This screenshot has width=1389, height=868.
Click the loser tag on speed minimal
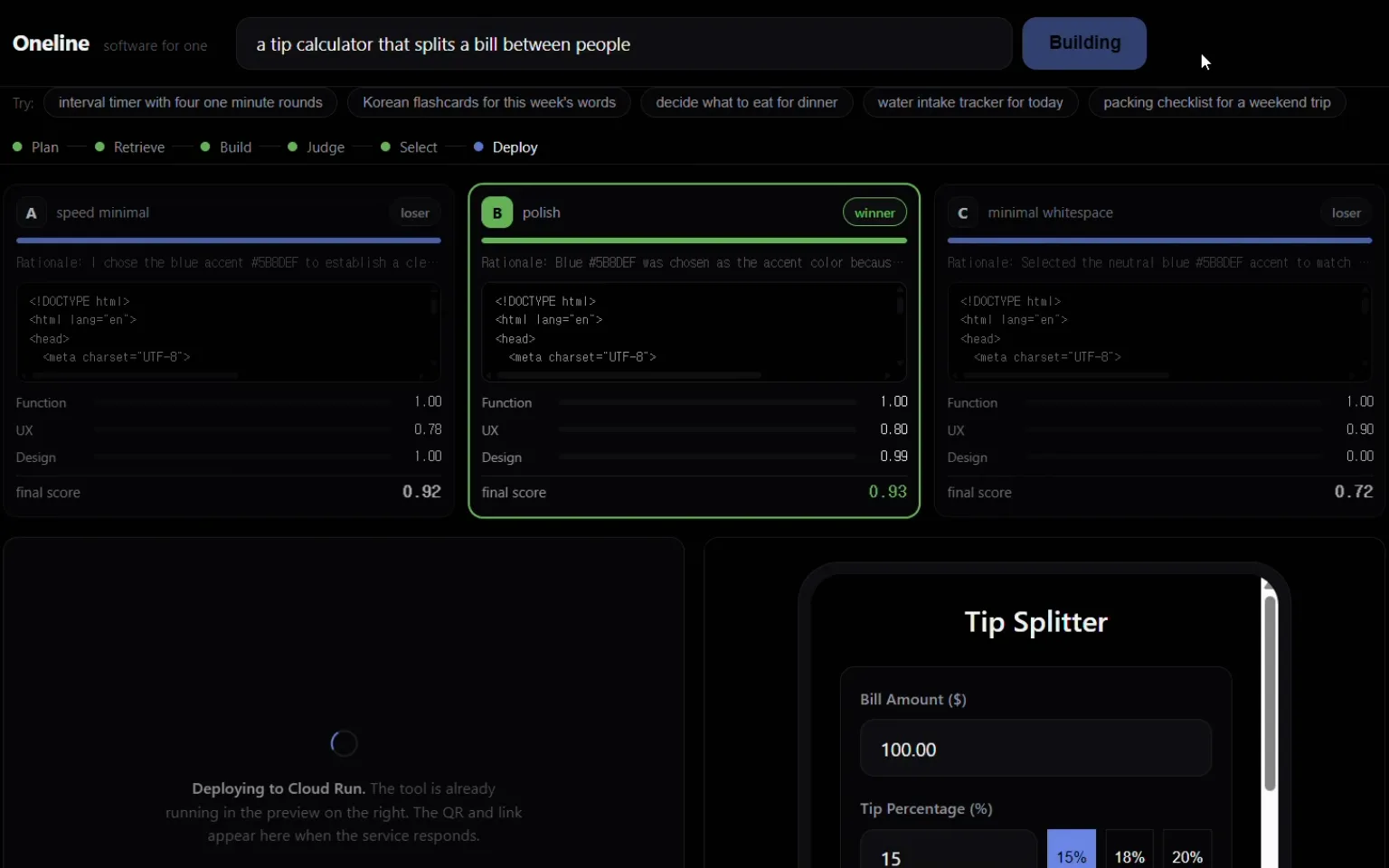pyautogui.click(x=415, y=212)
